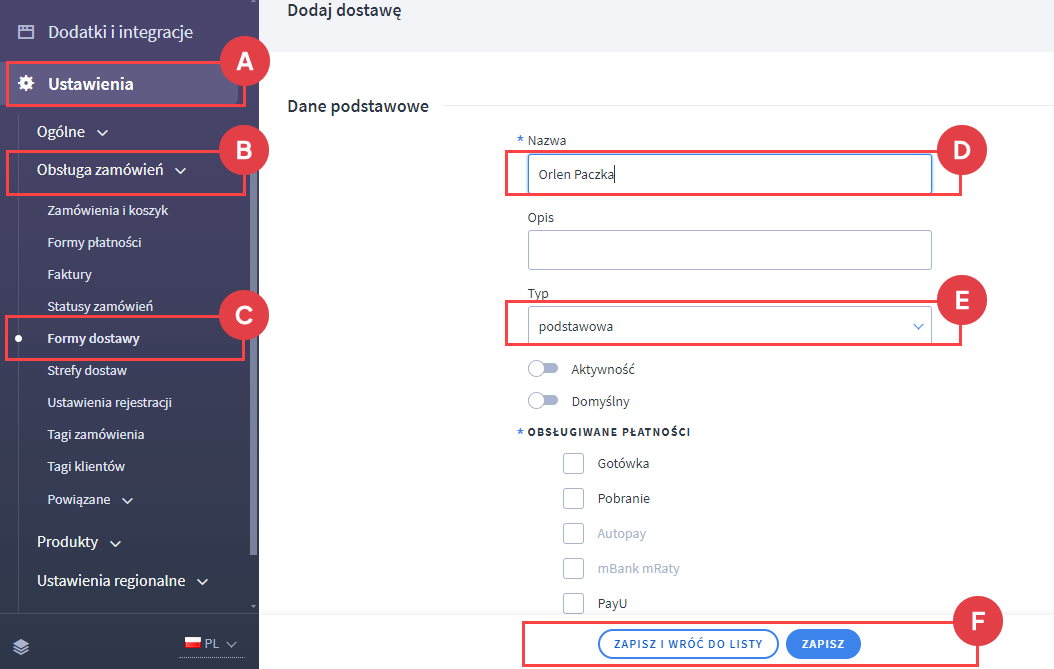Tick the Pobranie payment checkbox

click(x=573, y=498)
